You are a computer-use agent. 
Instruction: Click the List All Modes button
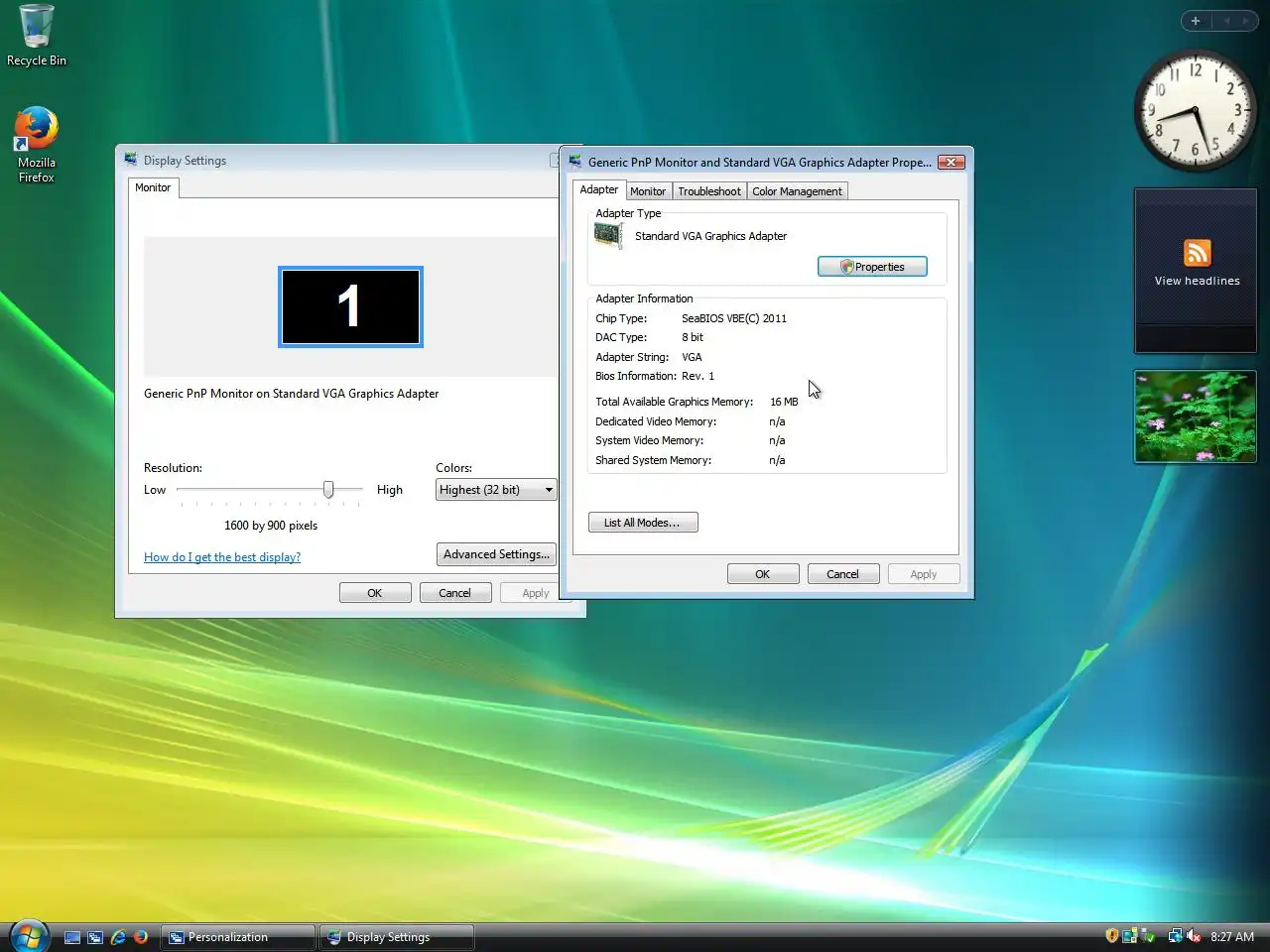point(643,523)
